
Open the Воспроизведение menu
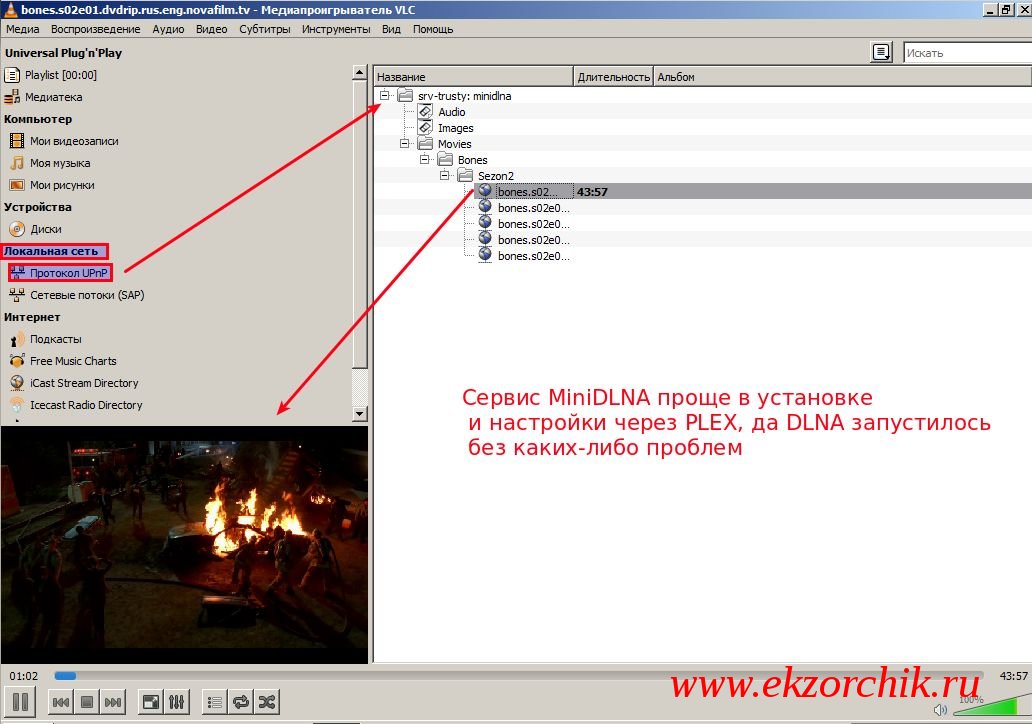(x=95, y=29)
